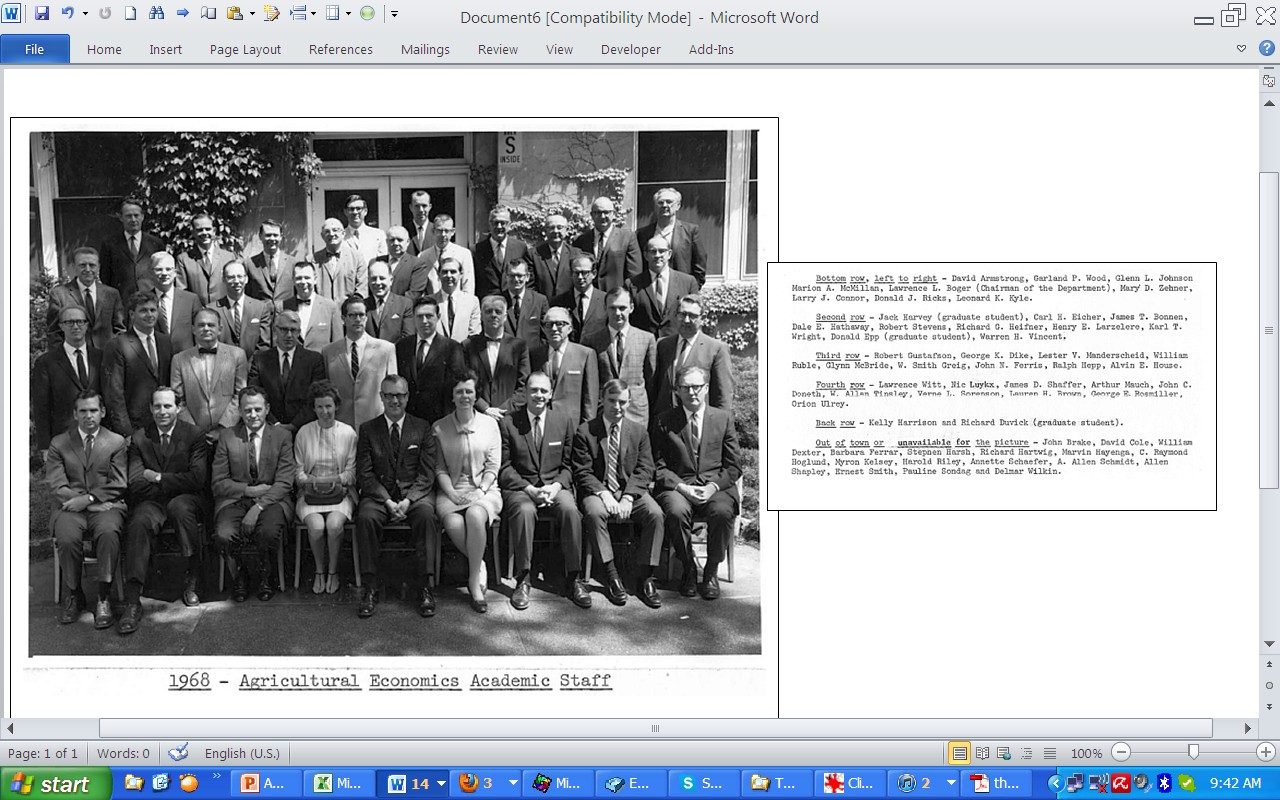Viewport: 1280px width, 800px height.
Task: Click the Paste icon in Quick Access Toolbar
Action: click(235, 13)
